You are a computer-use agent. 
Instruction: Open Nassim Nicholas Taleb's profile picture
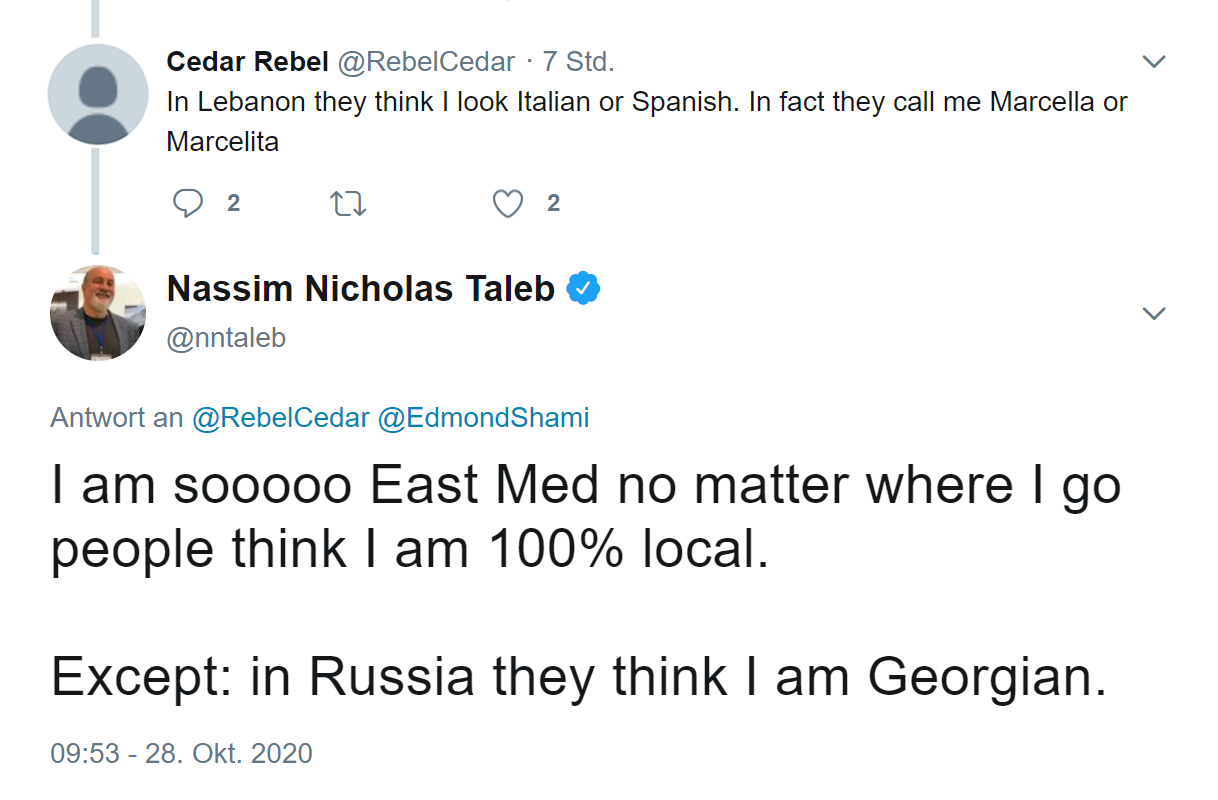tap(97, 313)
